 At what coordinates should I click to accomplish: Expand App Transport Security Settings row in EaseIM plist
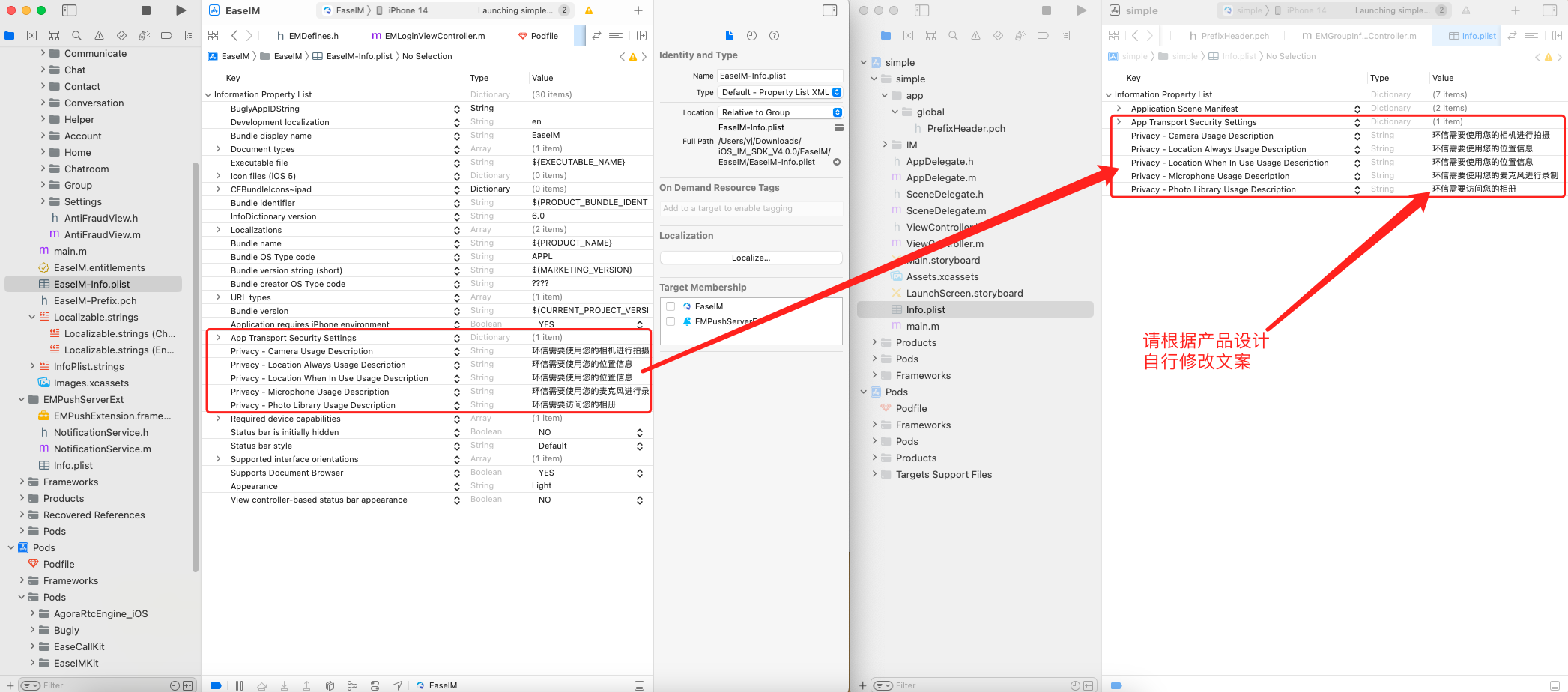point(218,338)
